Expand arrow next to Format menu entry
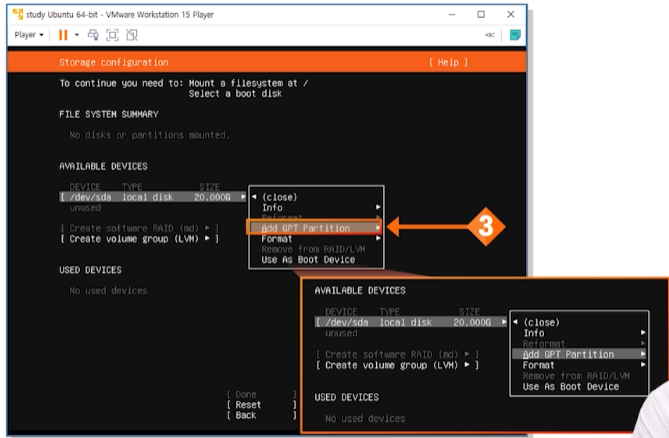669x438 pixels. (378, 238)
